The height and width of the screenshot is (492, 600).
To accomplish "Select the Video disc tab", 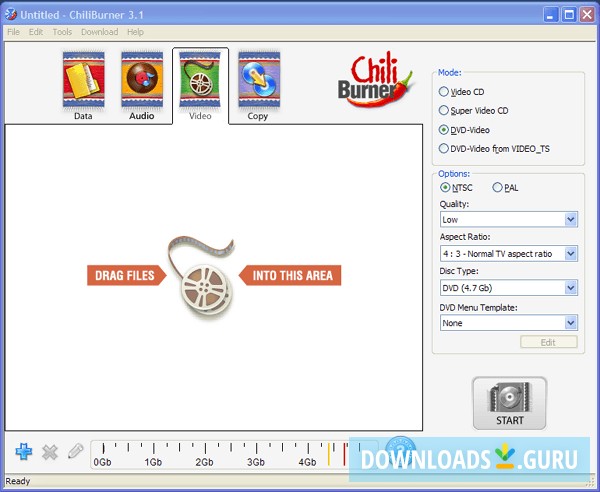I will 200,86.
